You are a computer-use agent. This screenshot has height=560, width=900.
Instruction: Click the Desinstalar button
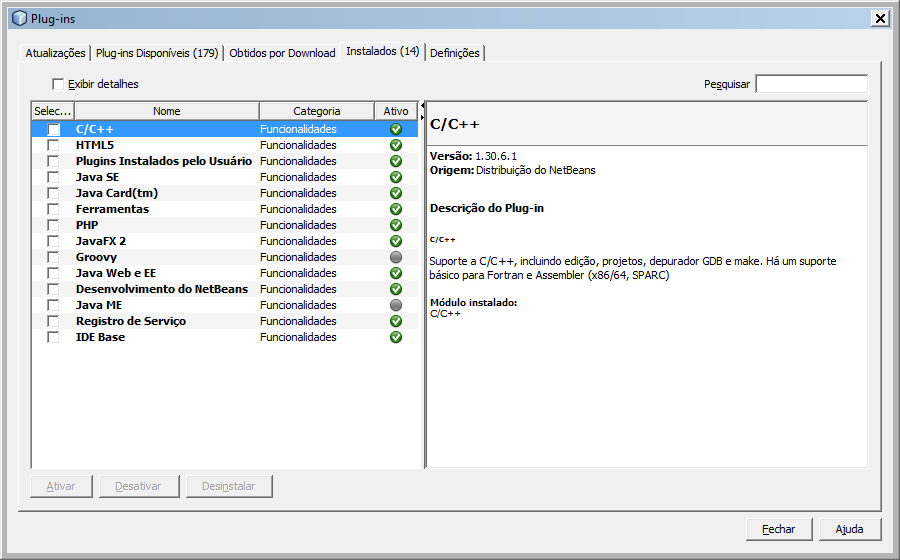[x=228, y=486]
